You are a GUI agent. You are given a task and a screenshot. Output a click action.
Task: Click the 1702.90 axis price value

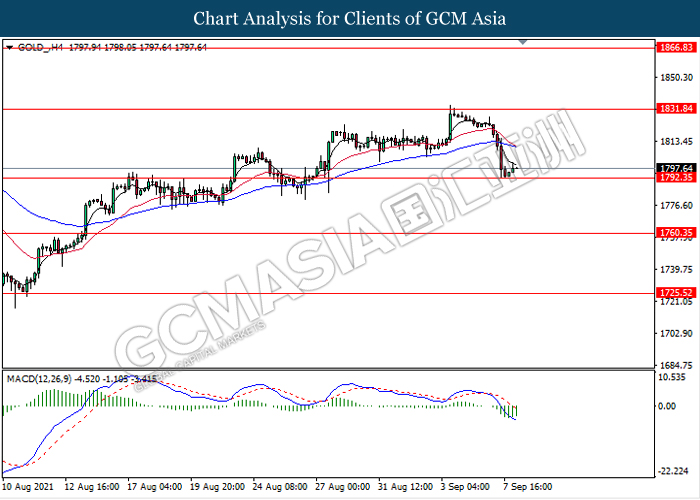click(x=677, y=333)
